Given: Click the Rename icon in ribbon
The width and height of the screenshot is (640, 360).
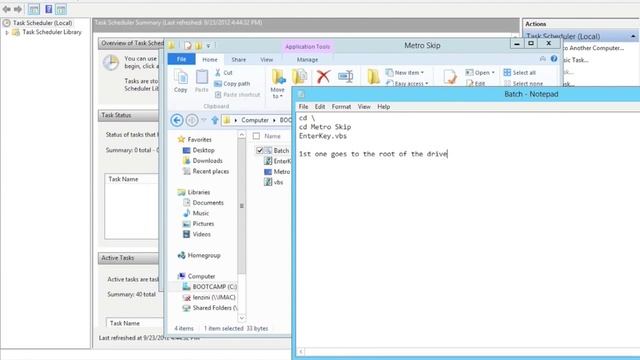Looking at the screenshot, I should pos(346,76).
